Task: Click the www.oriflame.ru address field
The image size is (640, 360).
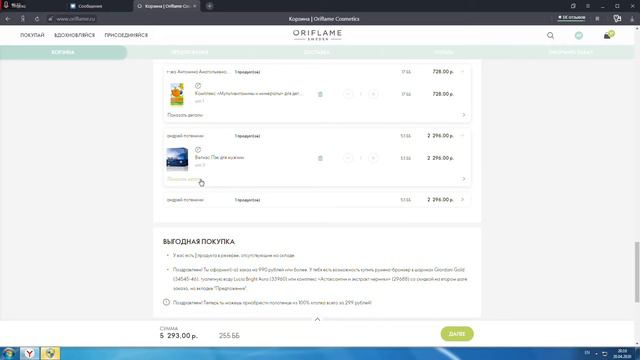Action: click(76, 19)
